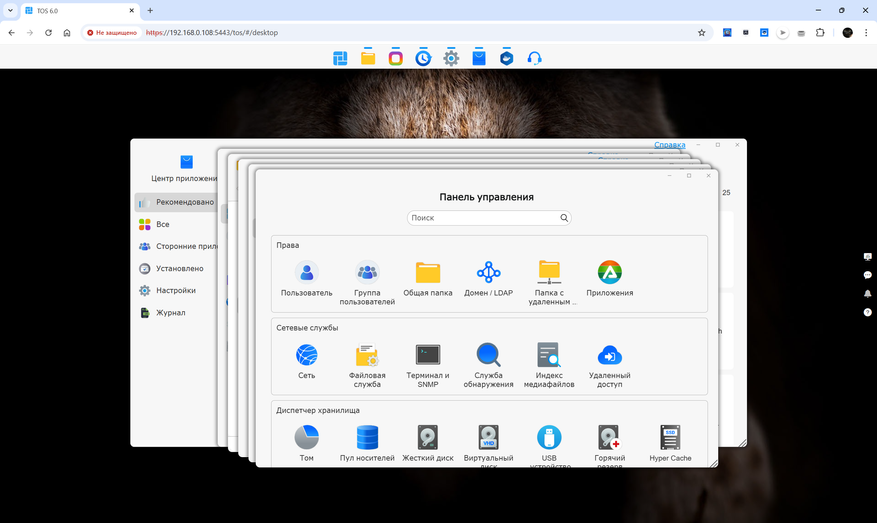Open the Пул носителей storage pool
Viewport: 877px width, 523px height.
pos(367,437)
